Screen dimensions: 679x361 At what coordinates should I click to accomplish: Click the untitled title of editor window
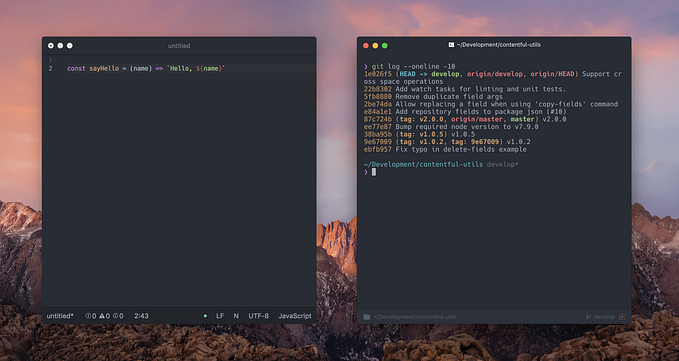pos(179,45)
